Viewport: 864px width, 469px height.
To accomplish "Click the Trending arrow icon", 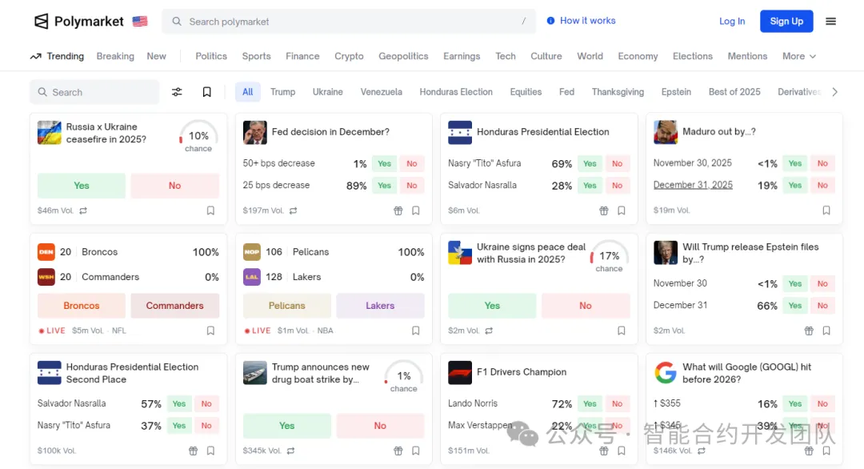I will [x=36, y=56].
